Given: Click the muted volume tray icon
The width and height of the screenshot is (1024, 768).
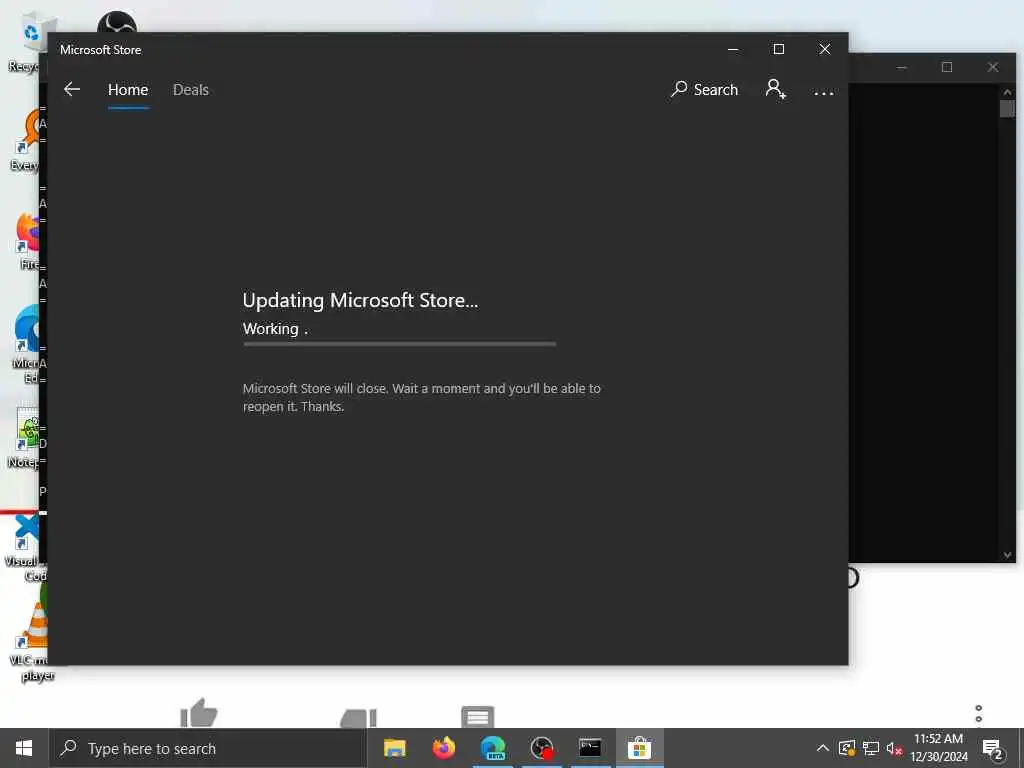Looking at the screenshot, I should (x=894, y=748).
